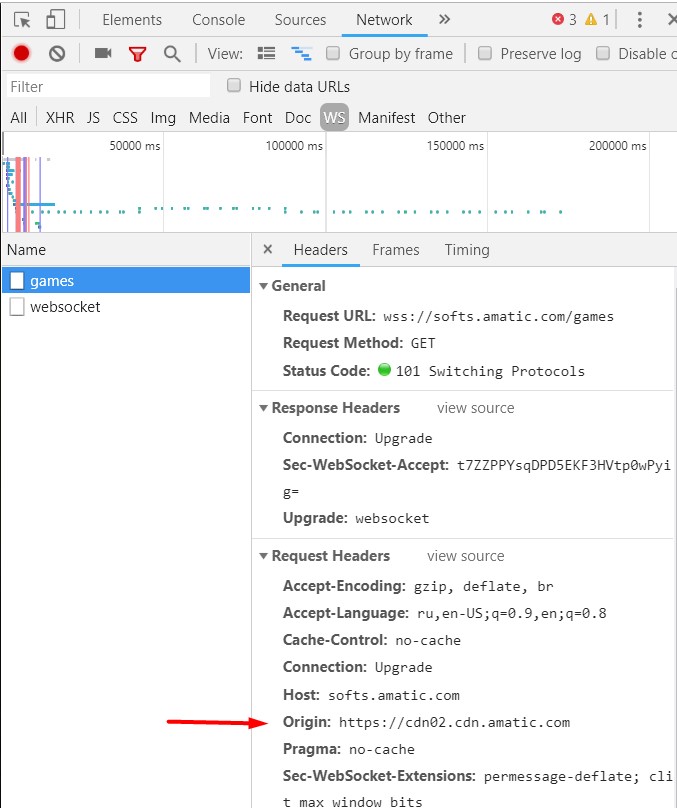Collapse the General section
The image size is (677, 808).
[x=264, y=286]
